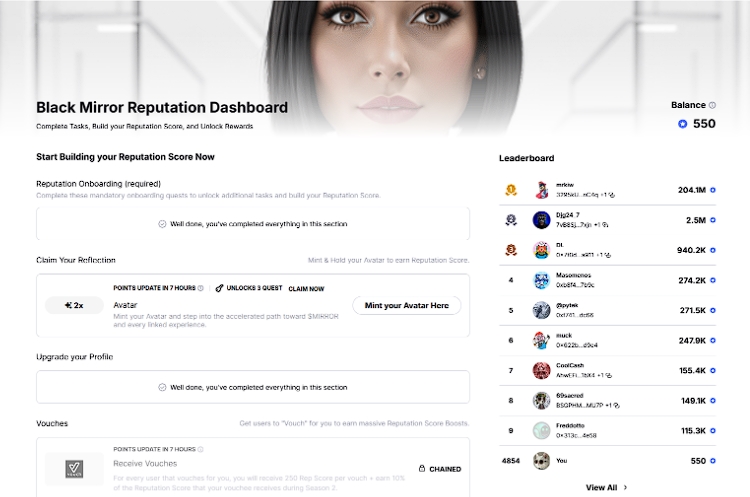Click the 2x multiplier badge
The height and width of the screenshot is (497, 750).
tap(74, 305)
